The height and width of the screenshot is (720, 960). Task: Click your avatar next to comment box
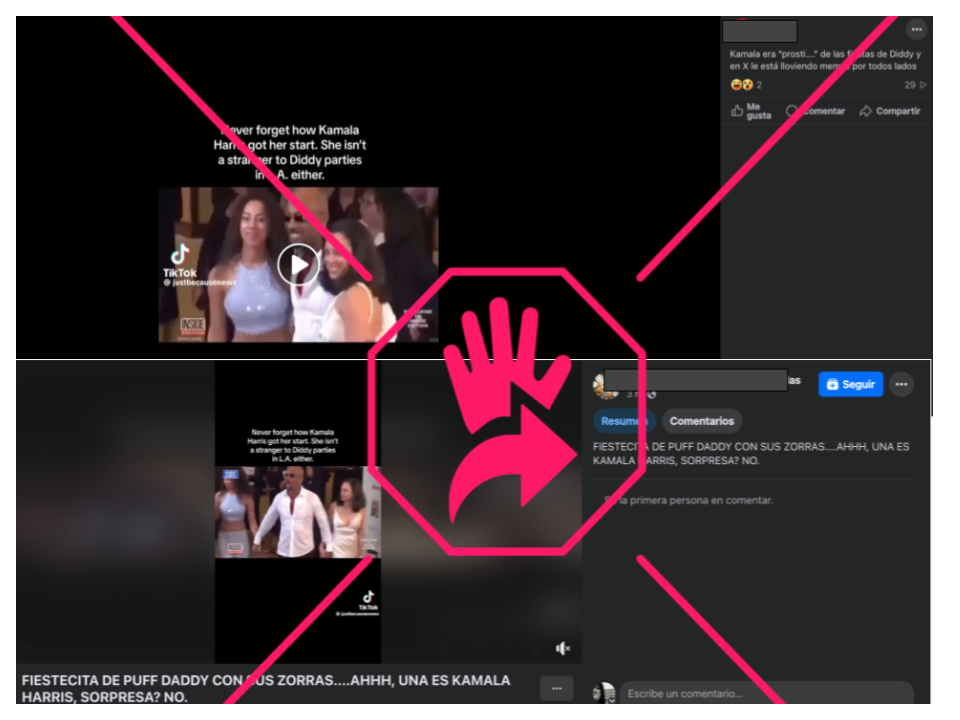click(603, 693)
